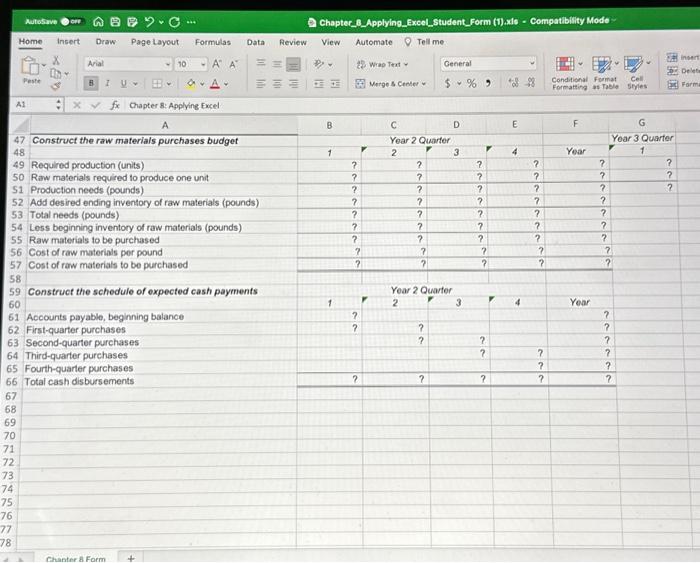Viewport: 700px width, 563px height.
Task: Open the Page Layout ribbon tab
Action: 155,42
